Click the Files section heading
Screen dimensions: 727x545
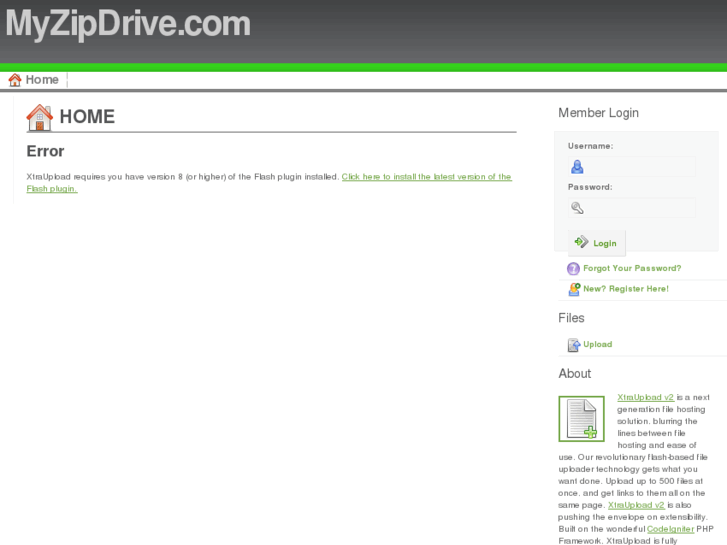pos(571,318)
